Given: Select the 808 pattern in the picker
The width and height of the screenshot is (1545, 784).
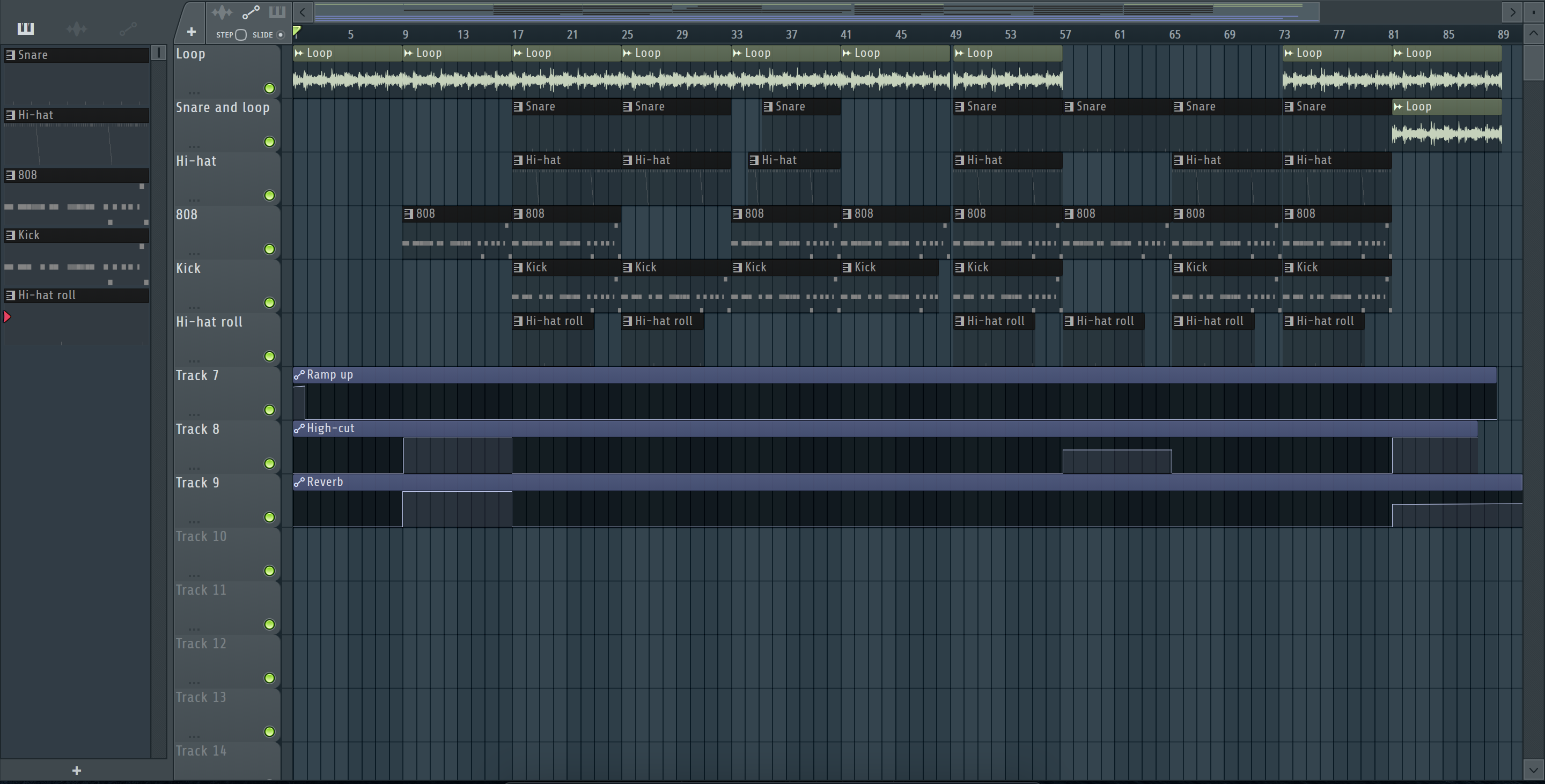Looking at the screenshot, I should point(77,175).
